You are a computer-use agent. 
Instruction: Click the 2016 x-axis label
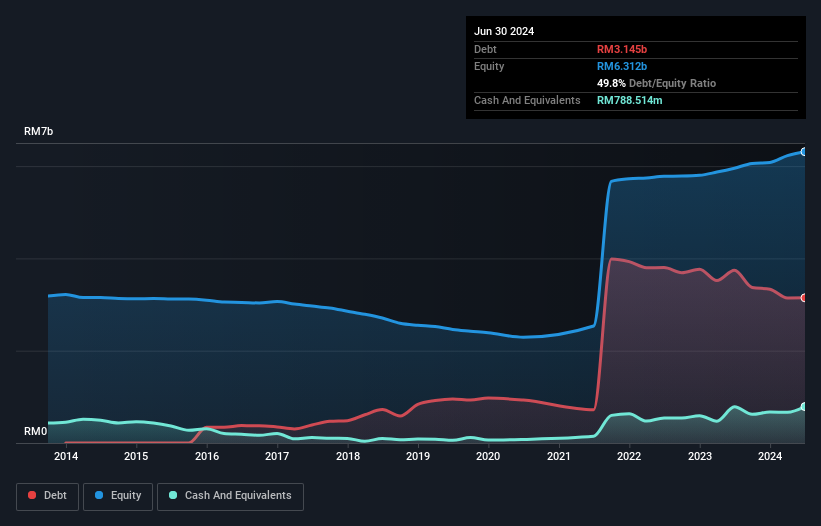pyautogui.click(x=207, y=456)
